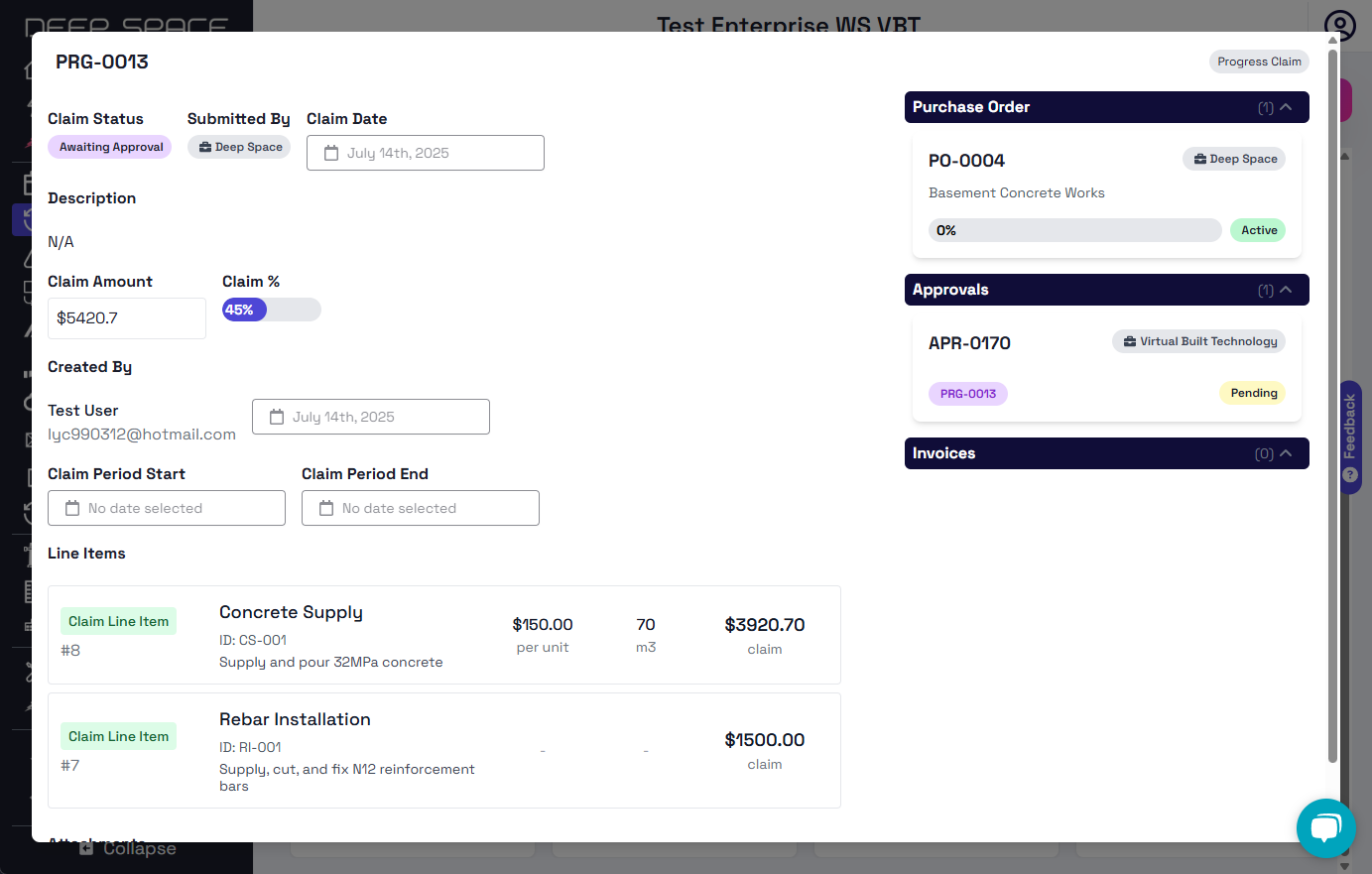This screenshot has width=1372, height=874.
Task: Click the $3920.70 claim amount
Action: [764, 625]
